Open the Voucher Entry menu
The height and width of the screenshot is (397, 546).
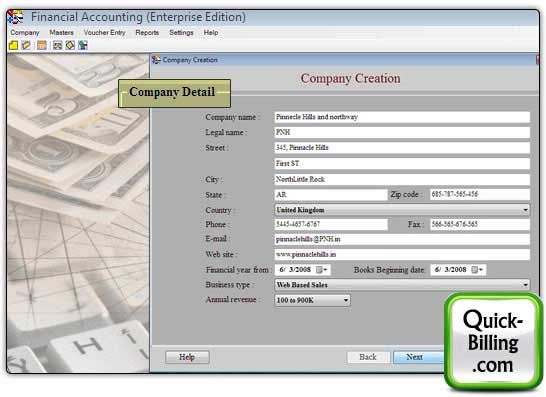pos(104,33)
